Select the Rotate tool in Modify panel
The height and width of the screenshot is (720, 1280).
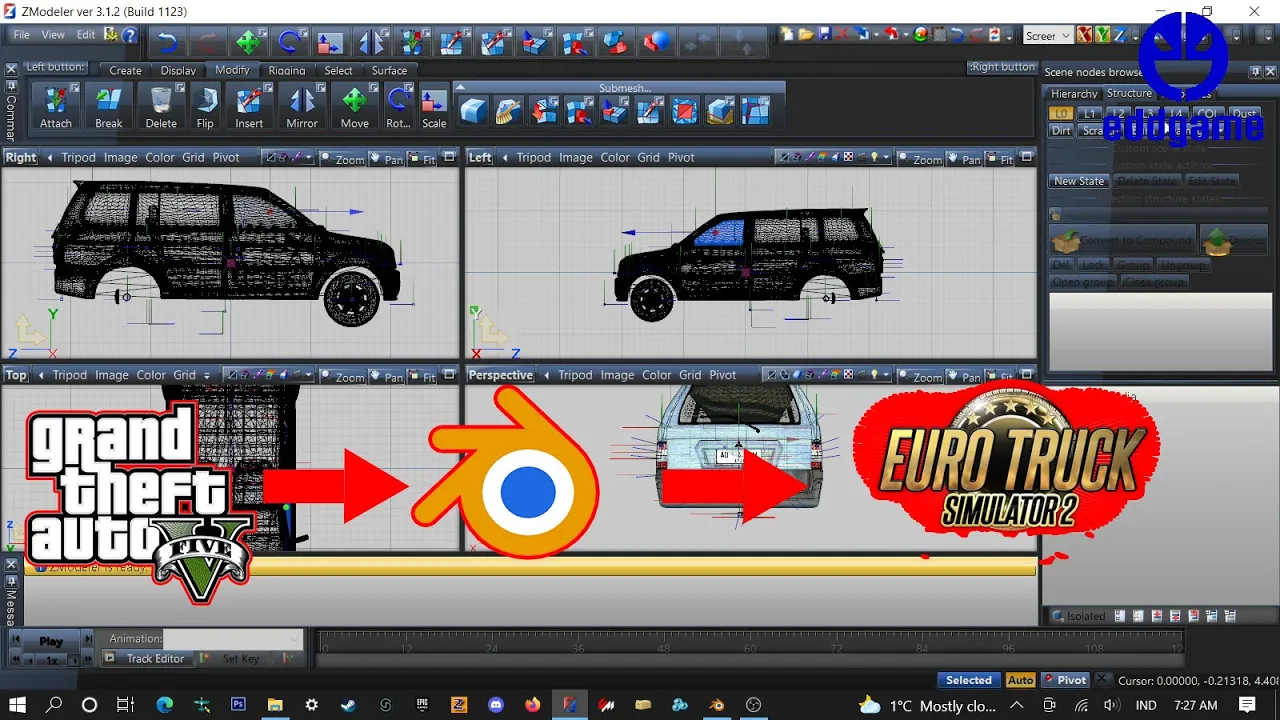(398, 107)
